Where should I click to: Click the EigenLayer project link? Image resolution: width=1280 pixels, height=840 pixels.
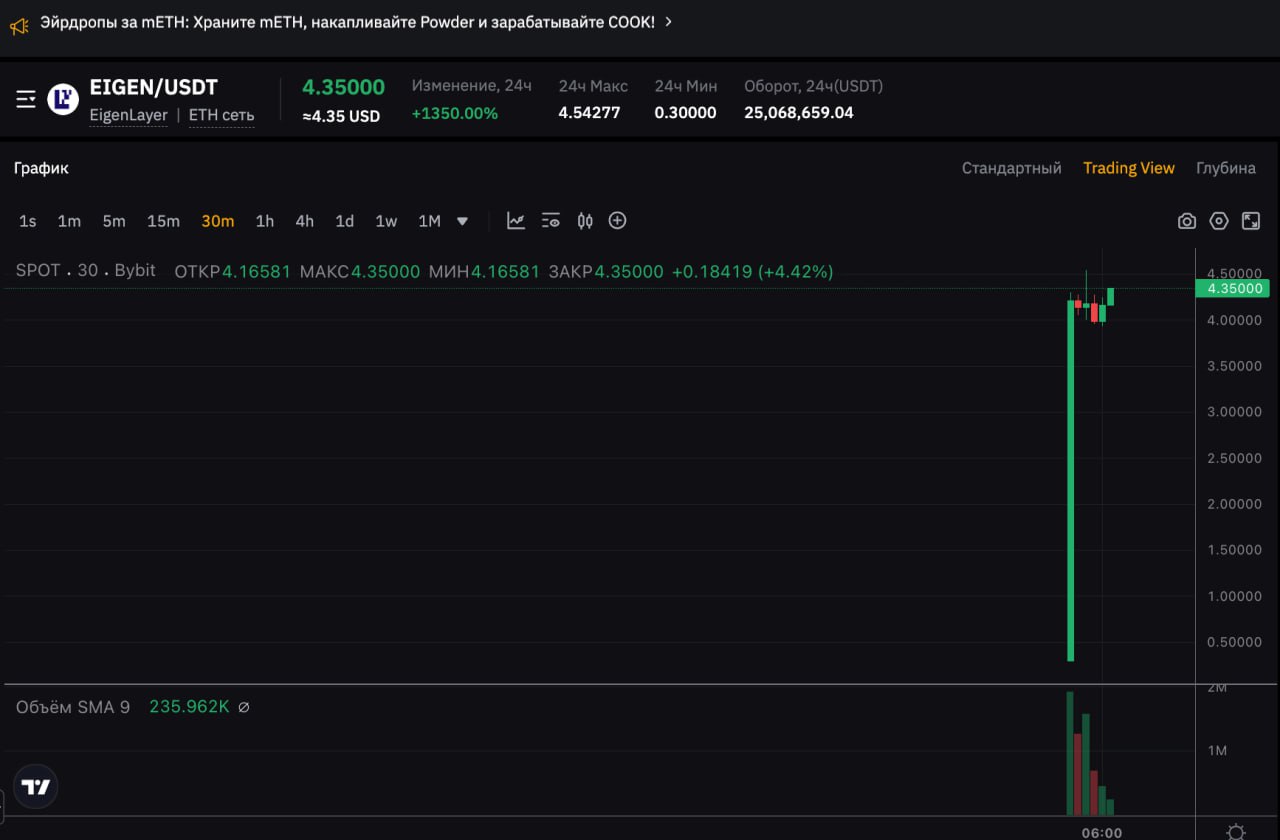[129, 115]
